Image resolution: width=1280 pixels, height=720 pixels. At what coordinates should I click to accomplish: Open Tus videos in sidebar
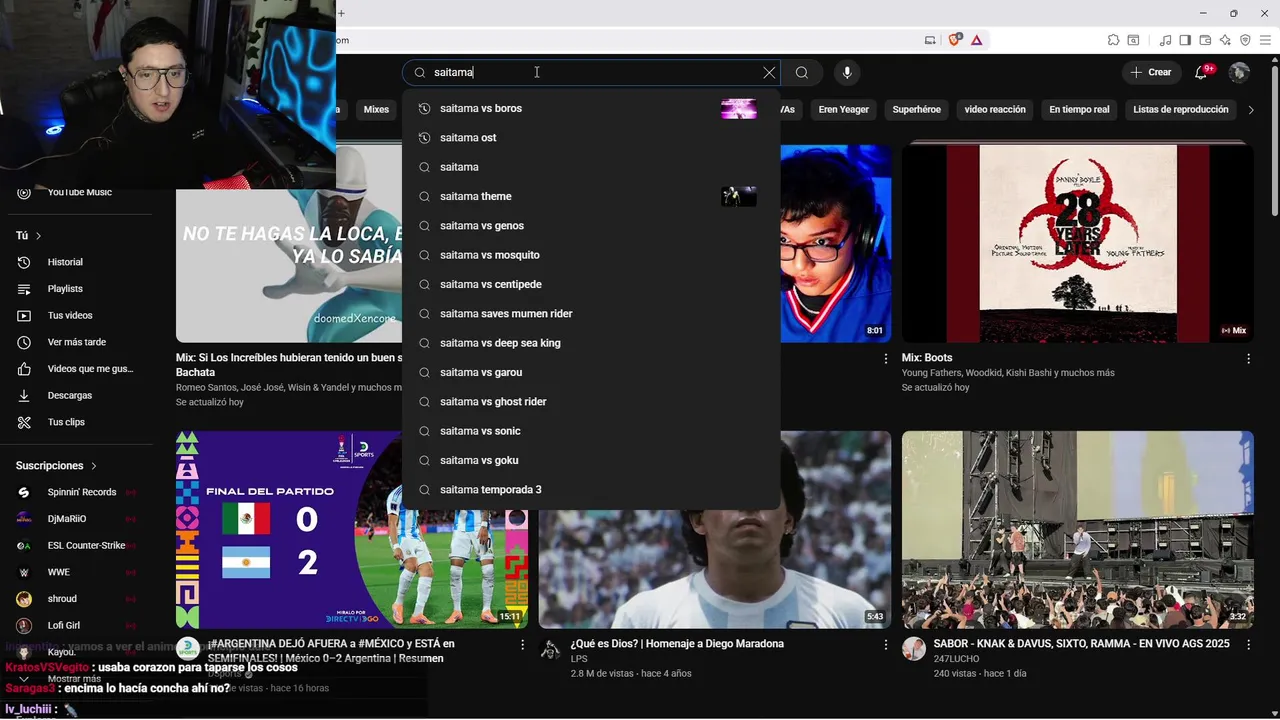78,315
